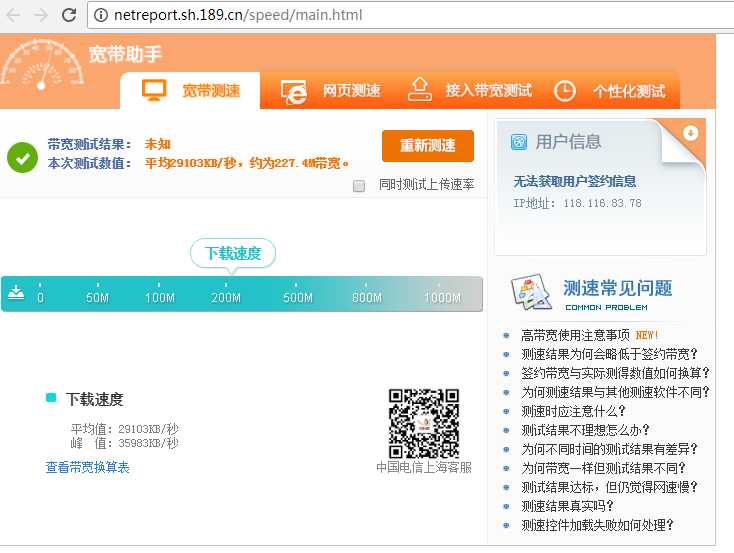Open 测速结果真实吗 link
The width and height of the screenshot is (734, 553).
pos(567,506)
